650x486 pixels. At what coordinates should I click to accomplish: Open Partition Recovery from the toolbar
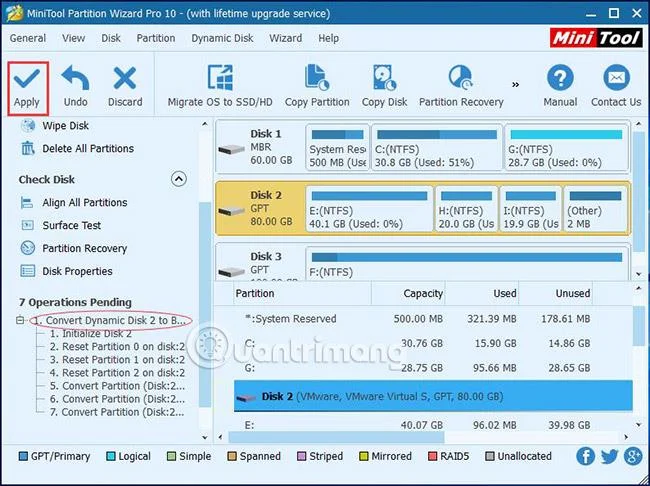click(461, 86)
